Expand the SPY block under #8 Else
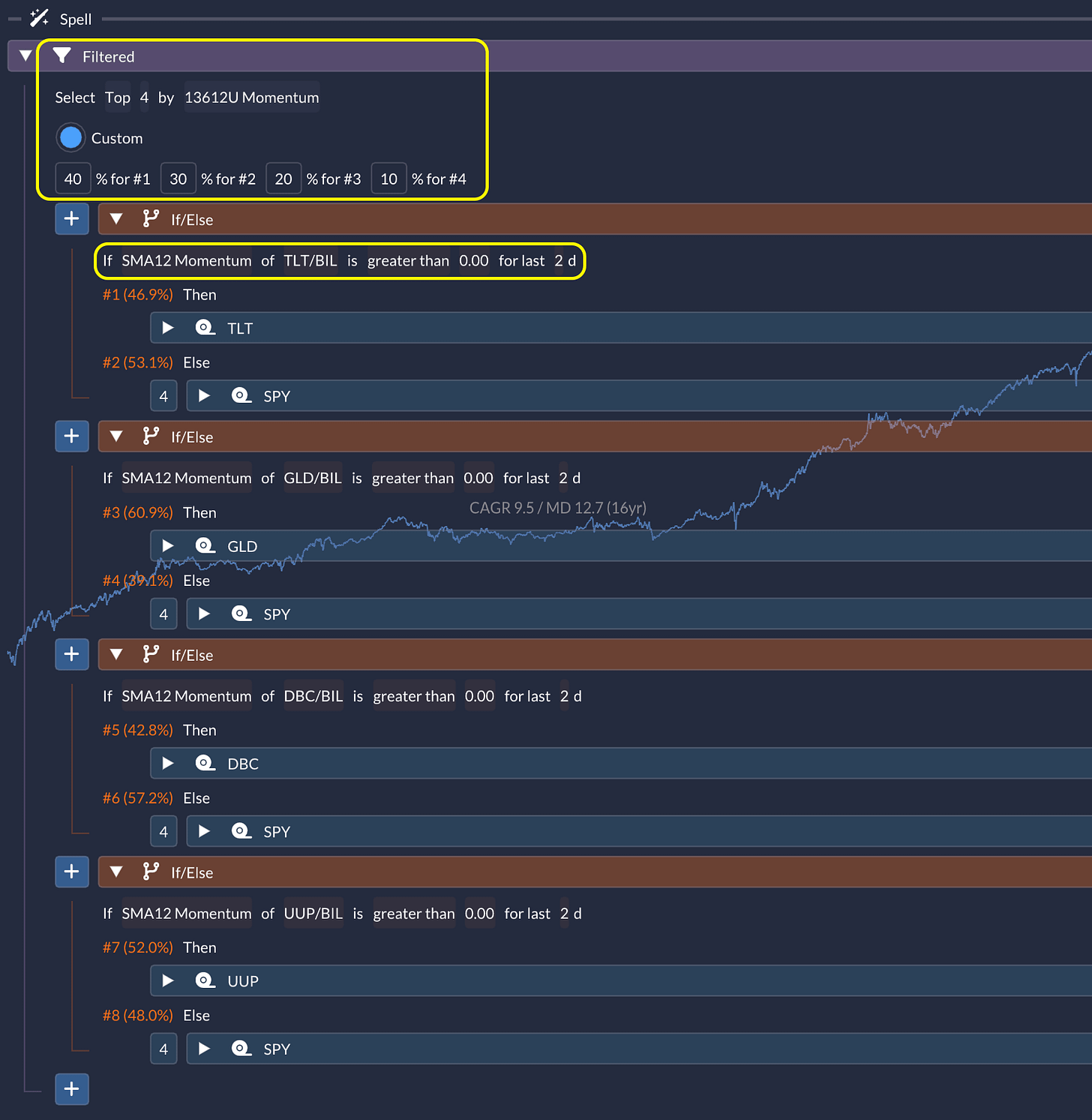This screenshot has height=1120, width=1092. pos(204,1049)
